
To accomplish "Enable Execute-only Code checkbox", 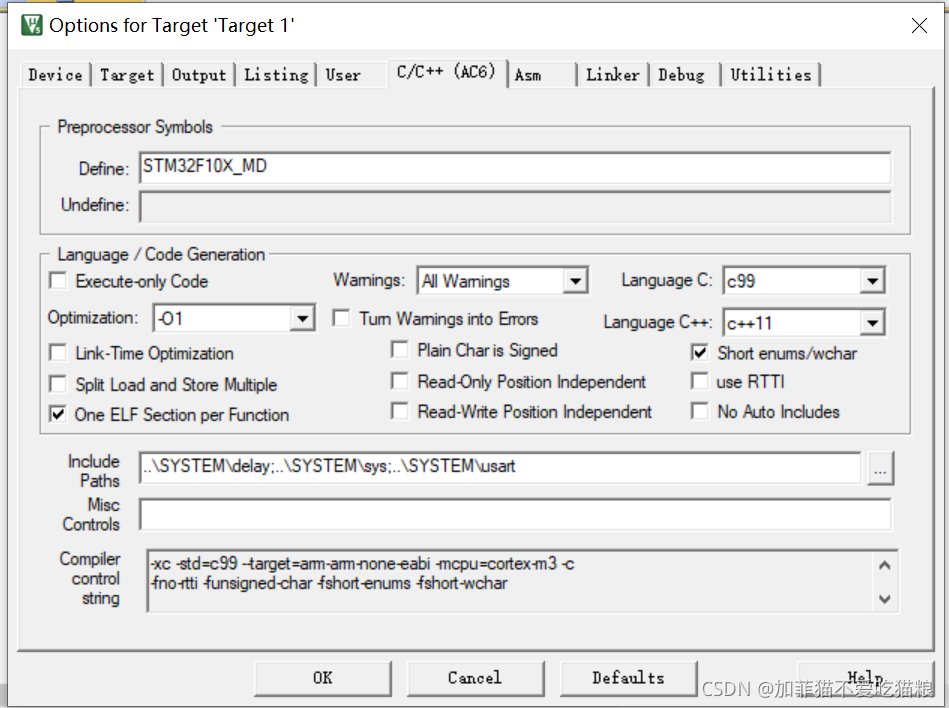I will [x=58, y=281].
